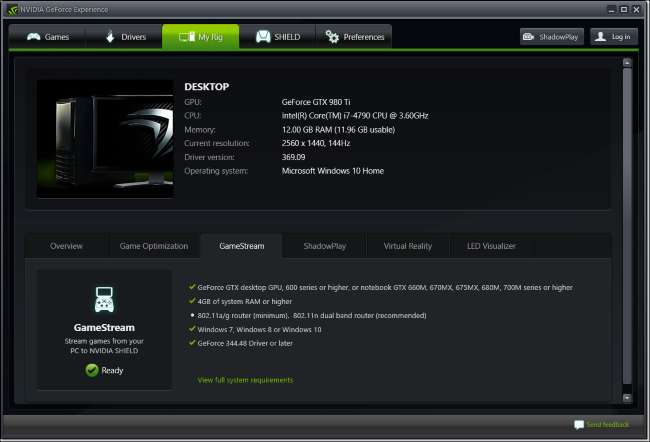Maximize the GeForce Experience window
Viewport: 650px width, 442px height.
pyautogui.click(x=624, y=10)
